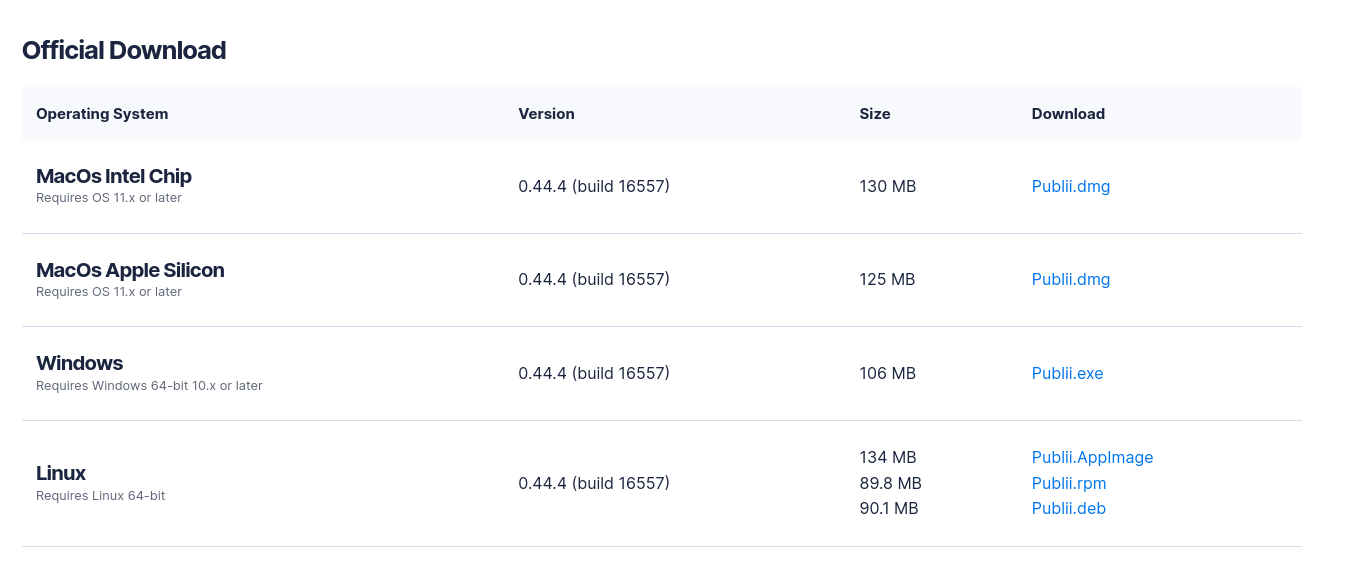Click the 130 MB size value

tap(887, 186)
